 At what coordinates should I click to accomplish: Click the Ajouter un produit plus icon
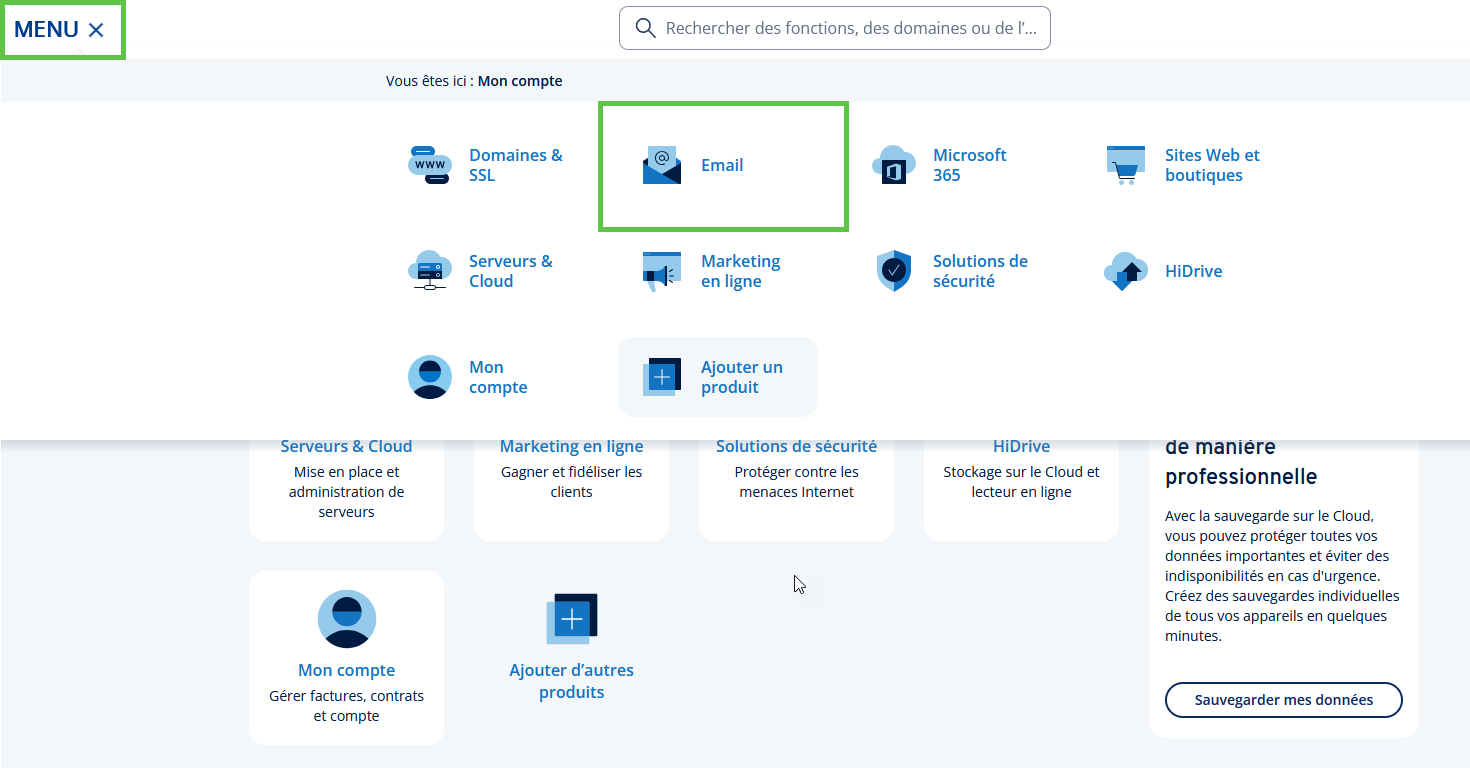662,377
